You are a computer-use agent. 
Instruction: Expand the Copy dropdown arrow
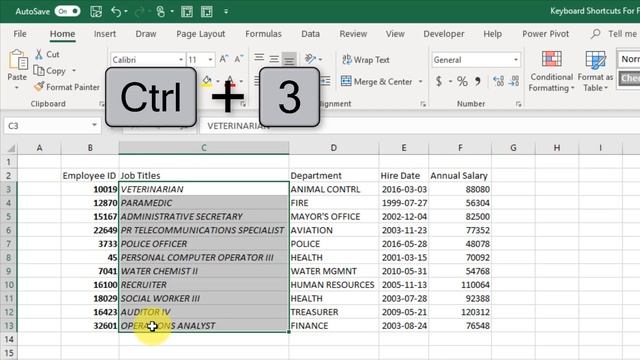pyautogui.click(x=74, y=71)
